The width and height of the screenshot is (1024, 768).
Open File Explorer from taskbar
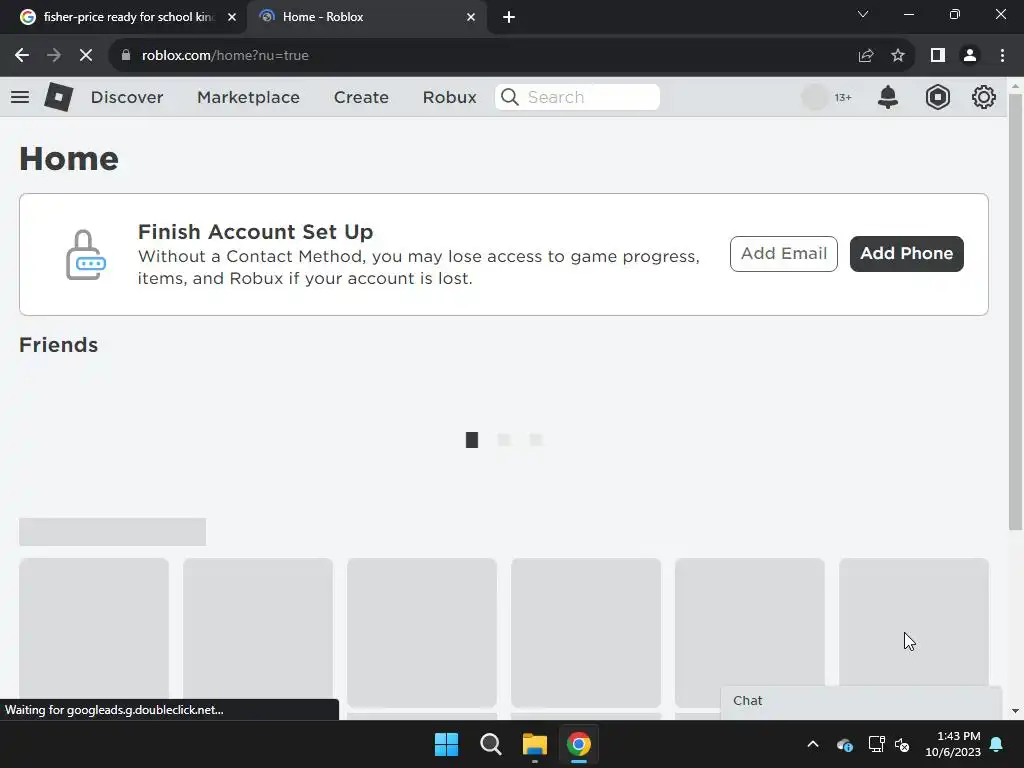(534, 744)
